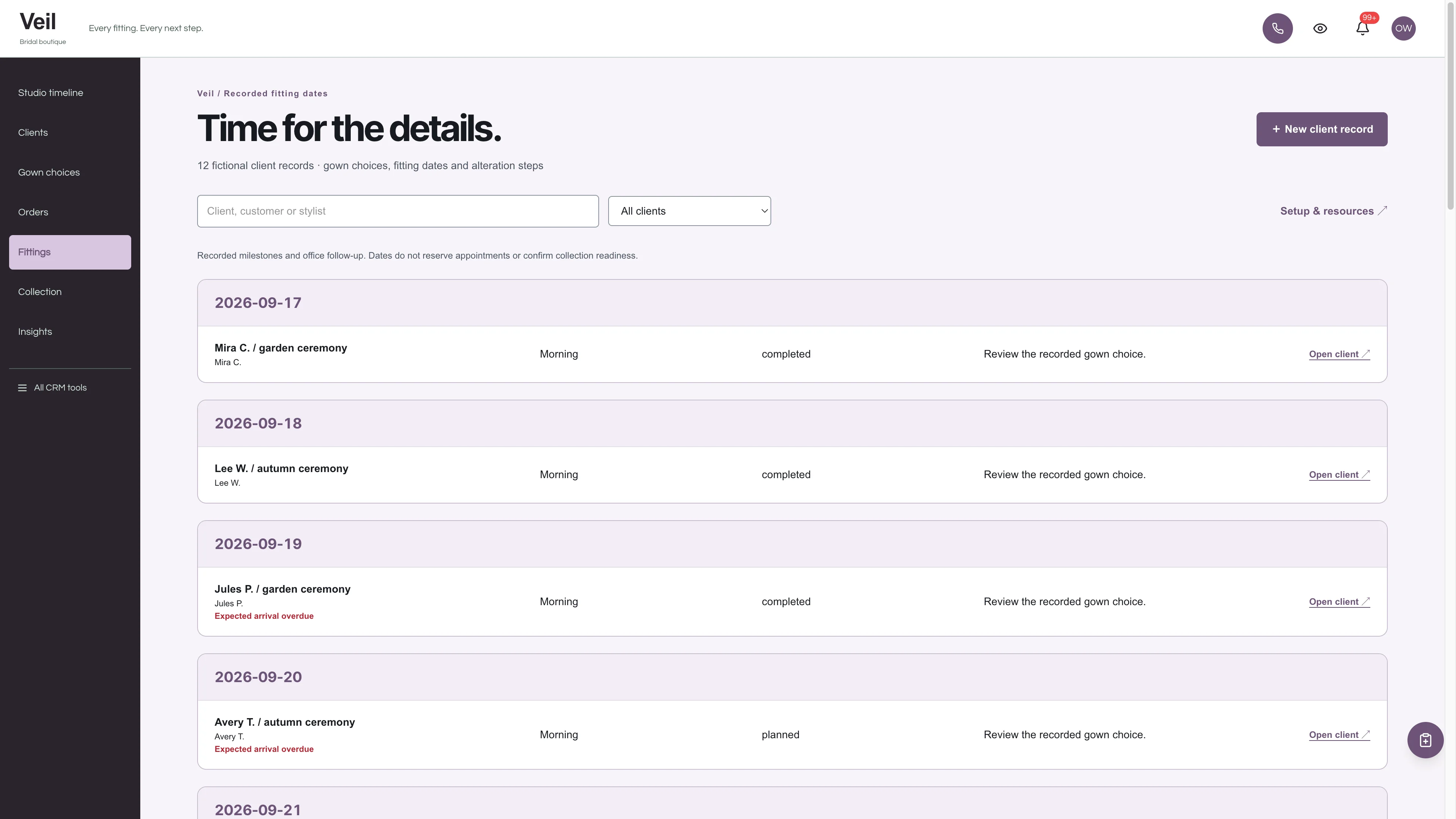The image size is (1456, 819).
Task: Open client link for Avery T.
Action: [1339, 735]
